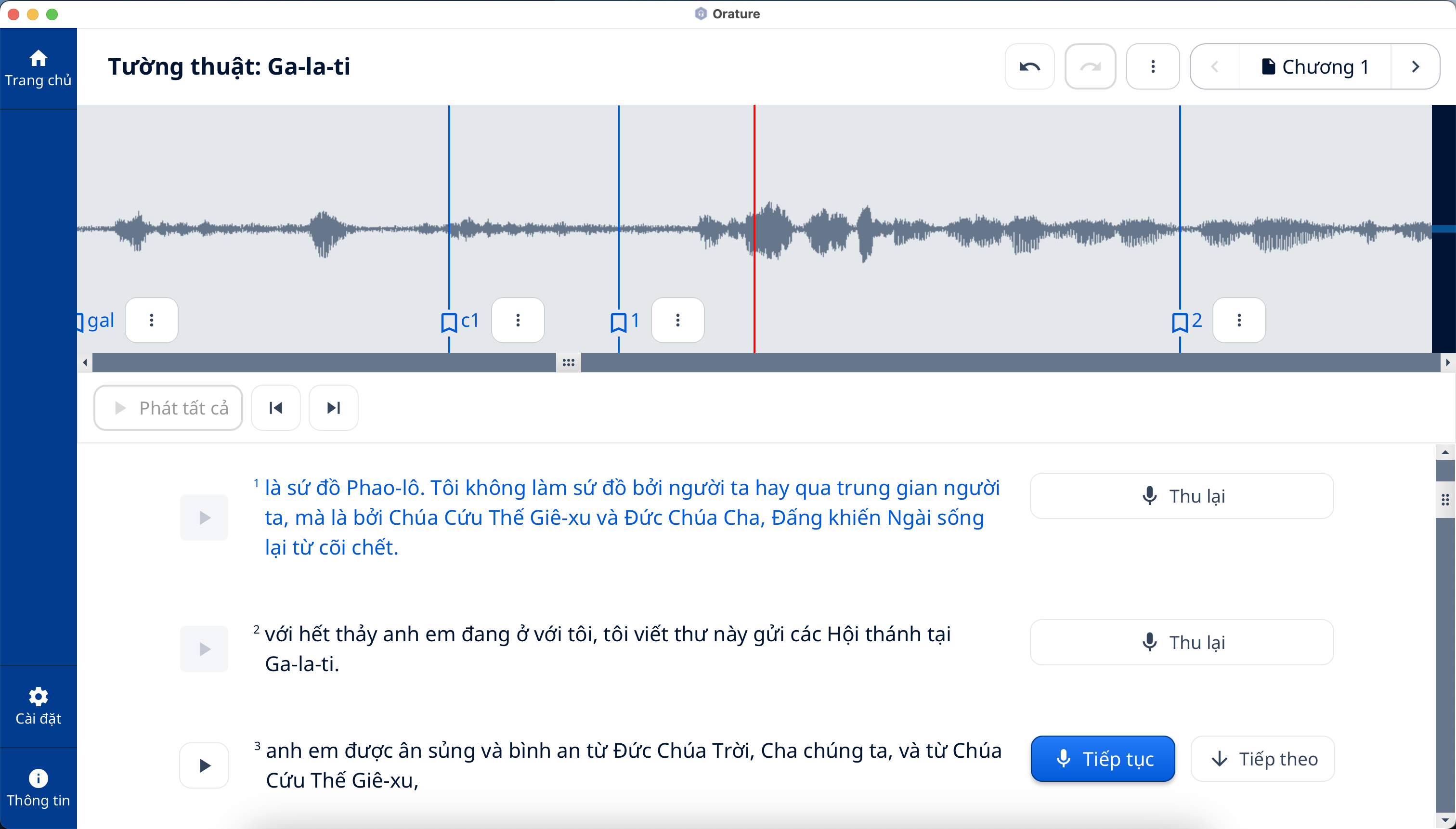Screen dimensions: 1456x829
Task: Go to next chapter using right chevron
Action: [x=1416, y=66]
